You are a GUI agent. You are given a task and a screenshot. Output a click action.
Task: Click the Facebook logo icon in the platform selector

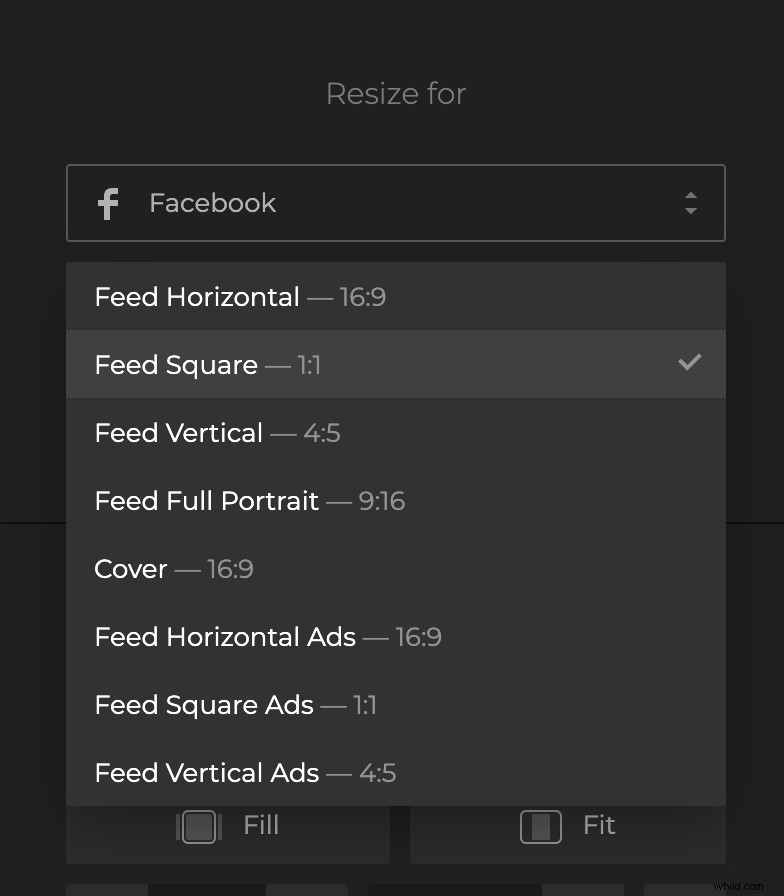108,203
